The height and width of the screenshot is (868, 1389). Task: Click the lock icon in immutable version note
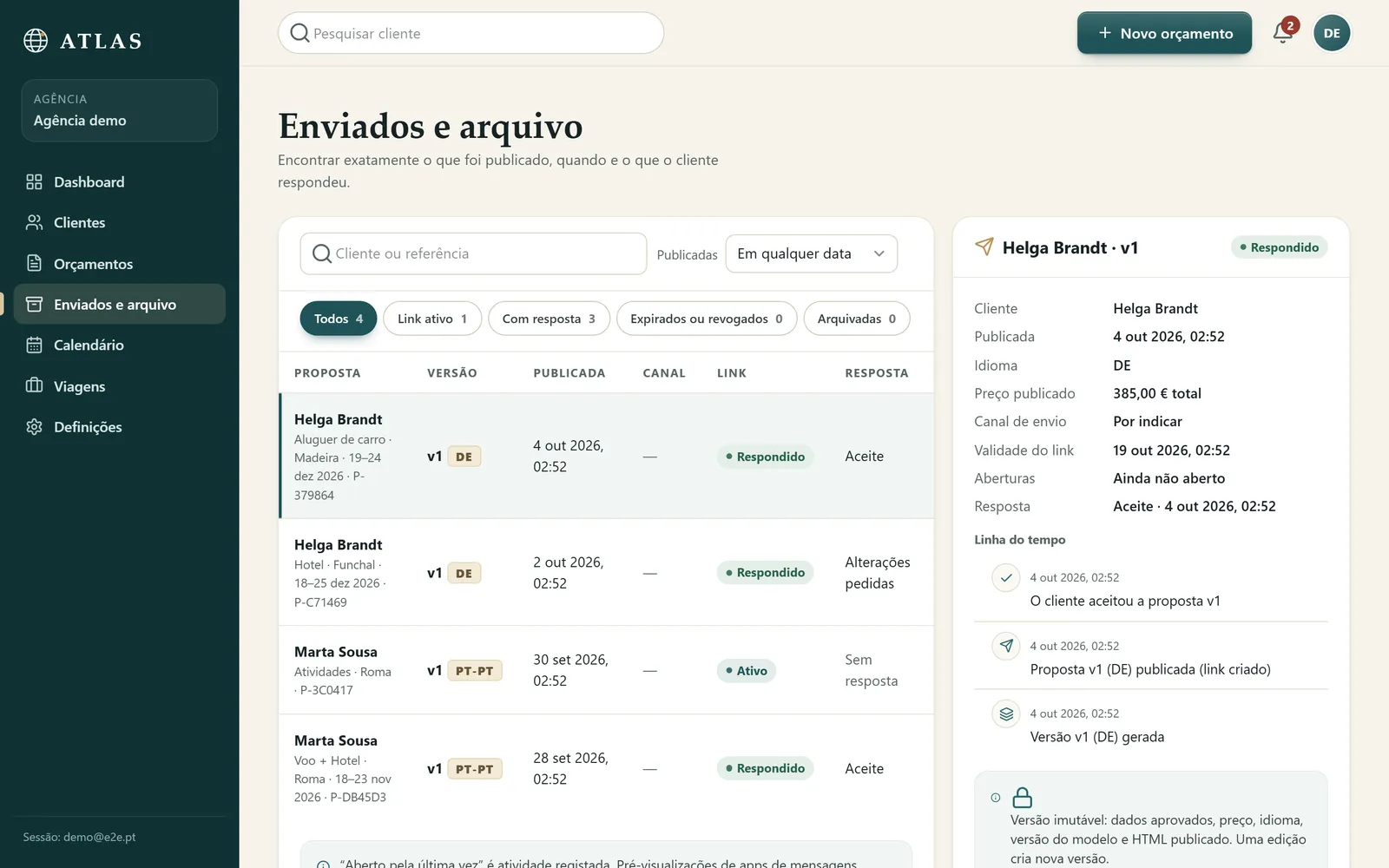1023,797
